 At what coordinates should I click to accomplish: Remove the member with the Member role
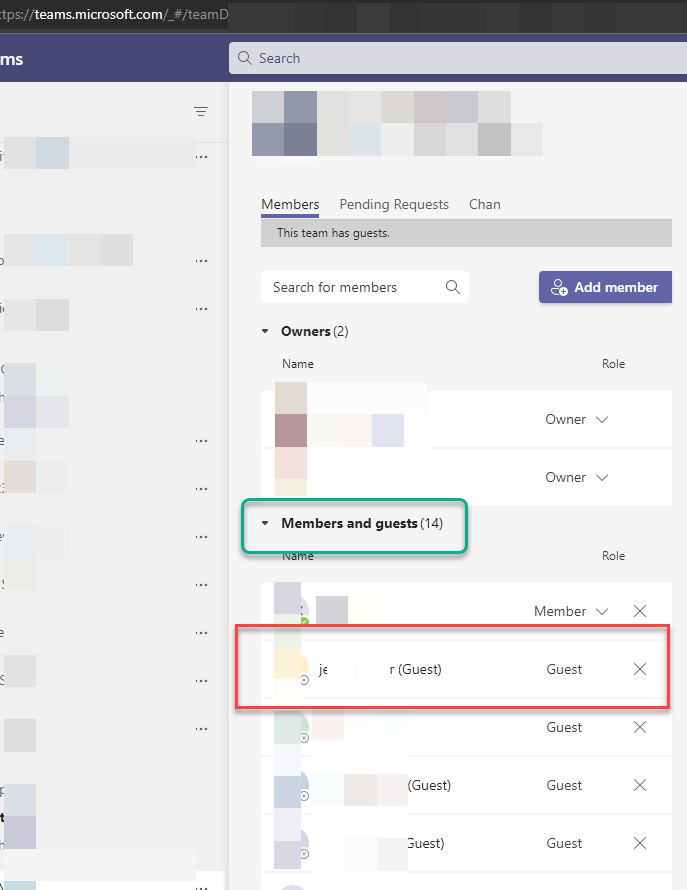640,611
